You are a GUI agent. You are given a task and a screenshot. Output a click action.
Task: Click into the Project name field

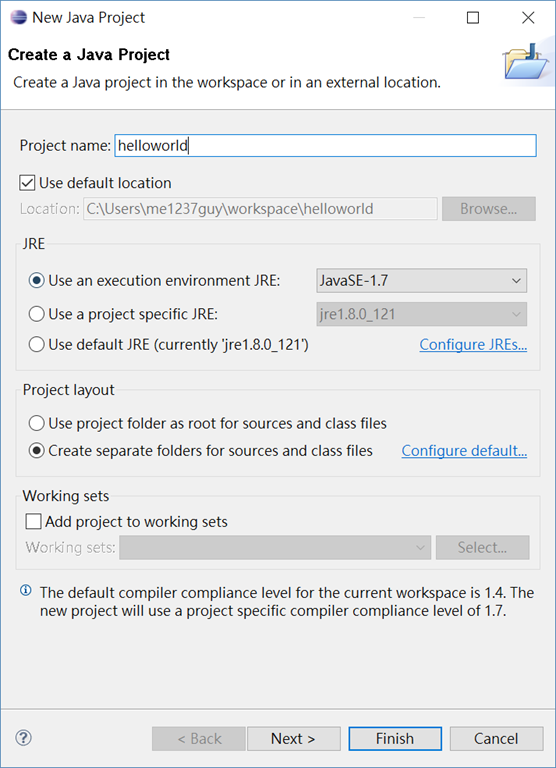tap(325, 145)
